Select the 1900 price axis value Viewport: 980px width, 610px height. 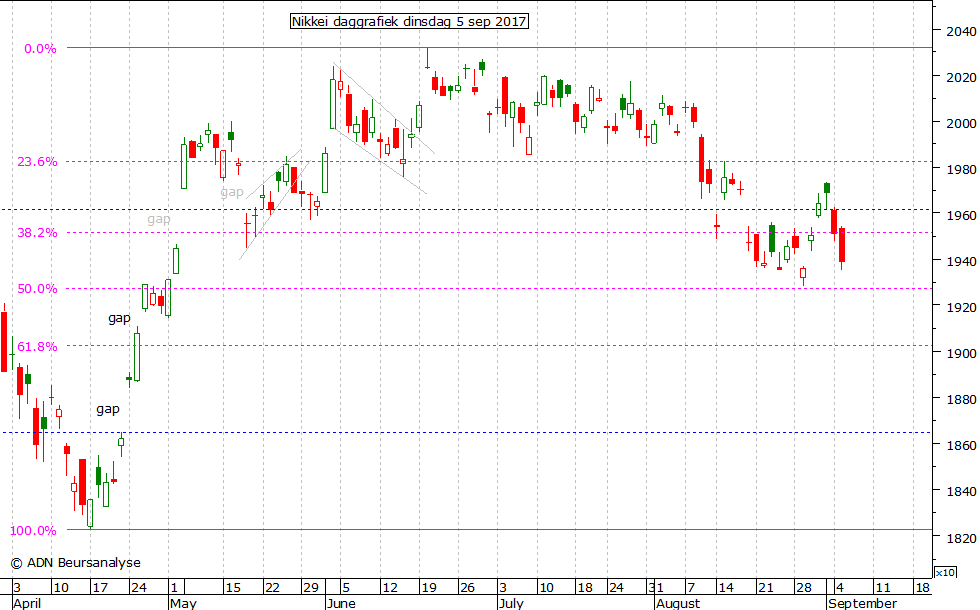tap(961, 353)
